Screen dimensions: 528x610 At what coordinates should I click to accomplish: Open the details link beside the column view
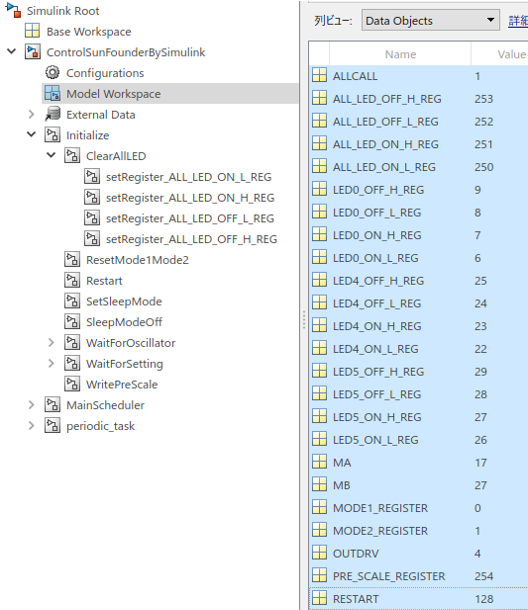tap(518, 20)
